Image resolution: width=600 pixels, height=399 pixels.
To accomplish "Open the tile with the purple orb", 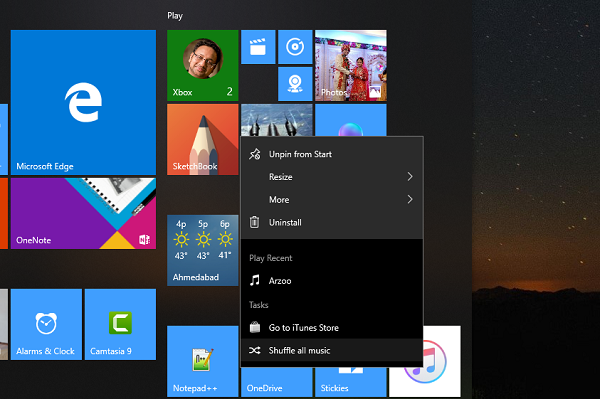I will [351, 120].
